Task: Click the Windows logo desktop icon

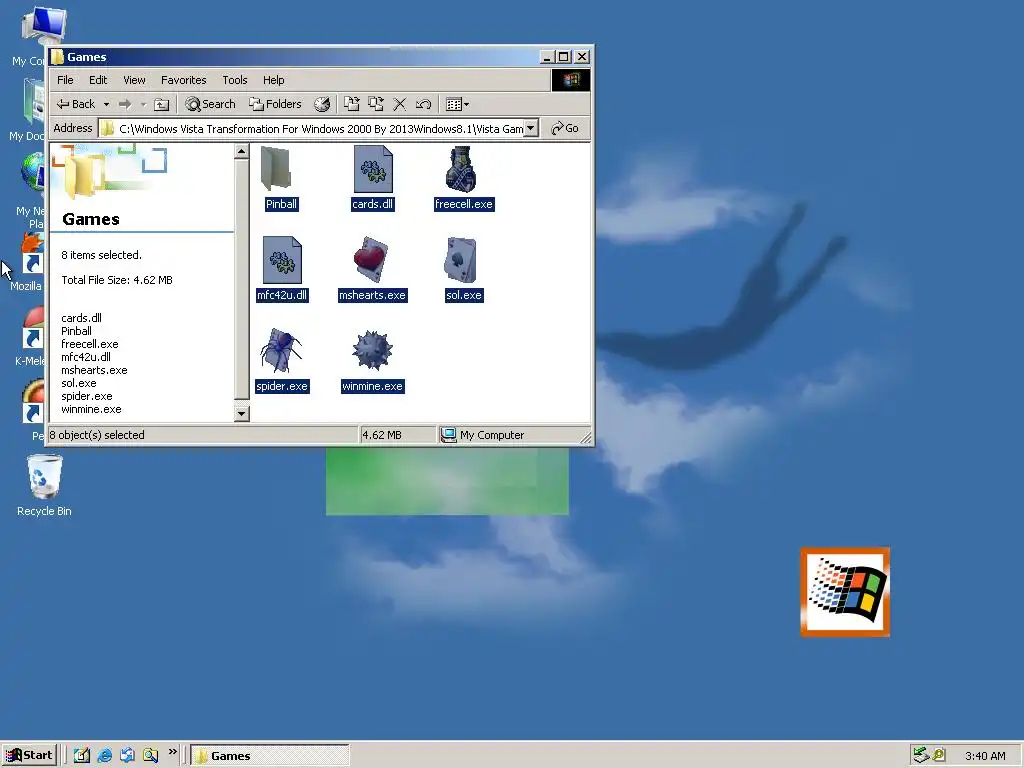Action: (x=845, y=592)
